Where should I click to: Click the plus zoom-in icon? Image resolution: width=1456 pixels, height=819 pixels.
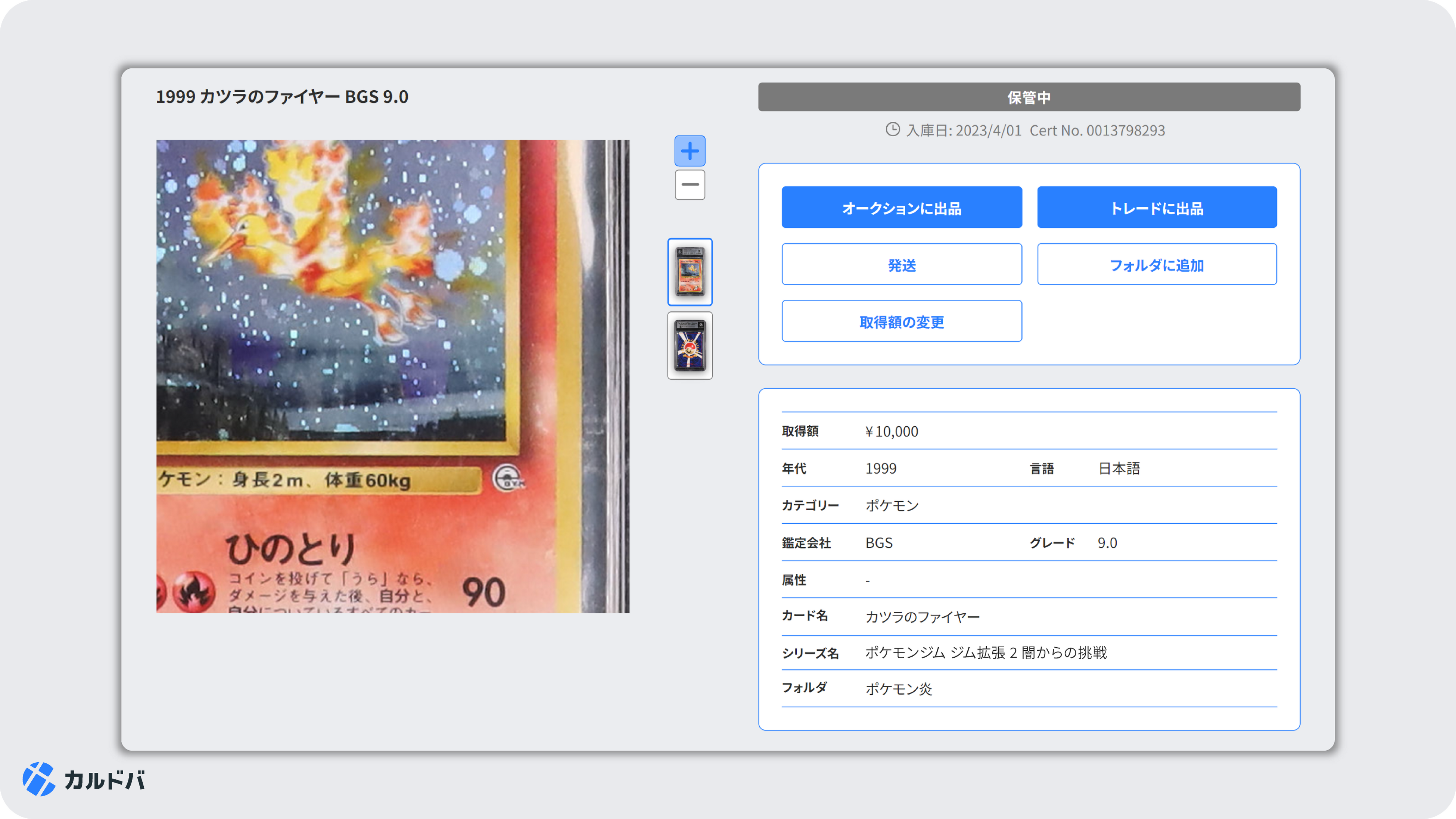(690, 151)
